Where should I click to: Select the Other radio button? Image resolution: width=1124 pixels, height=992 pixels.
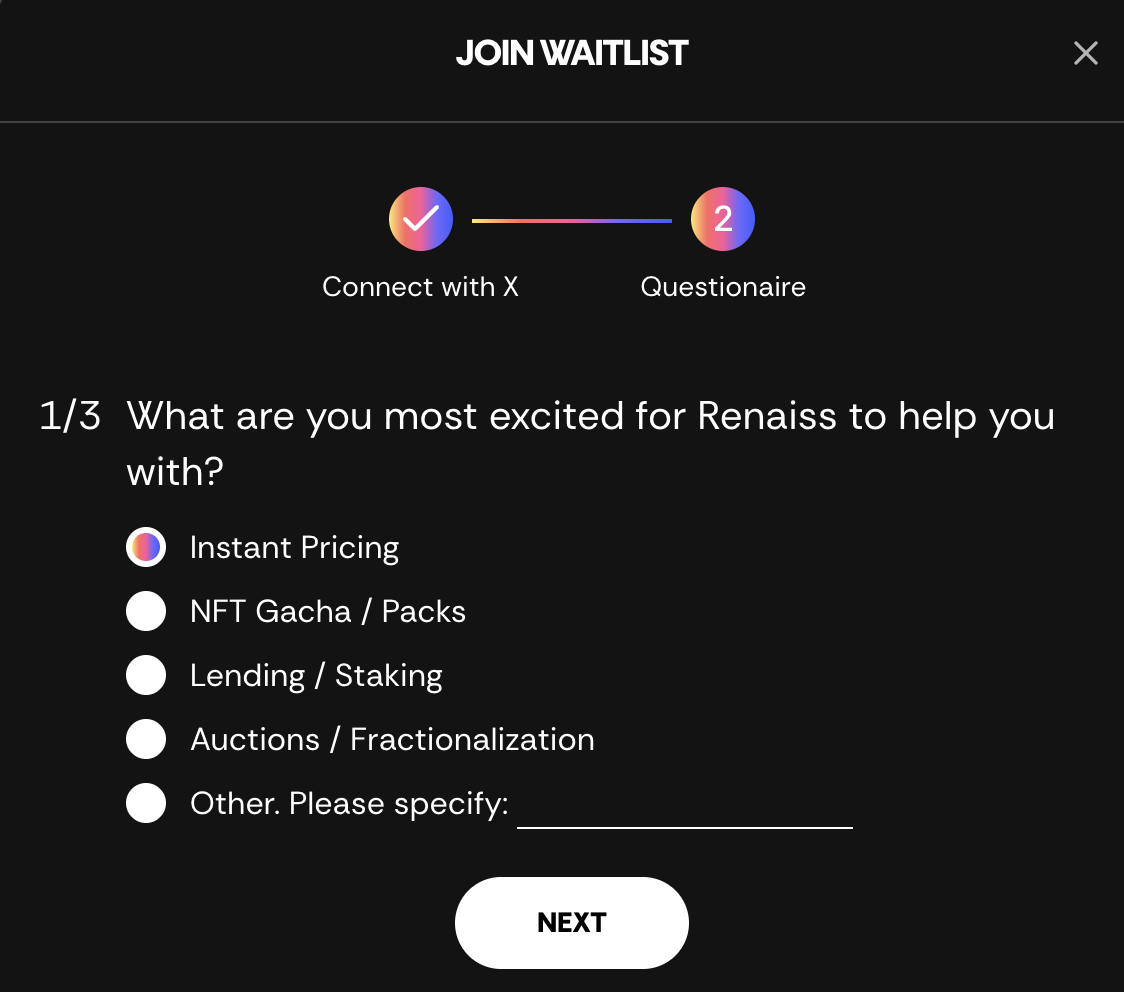(x=146, y=803)
